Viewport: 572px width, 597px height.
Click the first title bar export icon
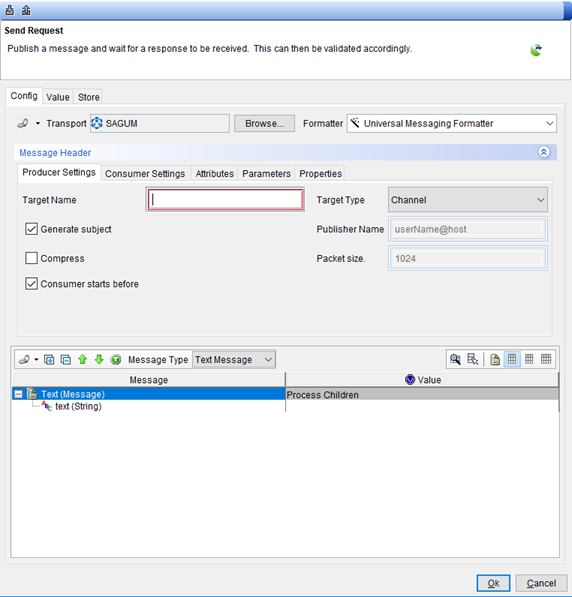(10, 10)
